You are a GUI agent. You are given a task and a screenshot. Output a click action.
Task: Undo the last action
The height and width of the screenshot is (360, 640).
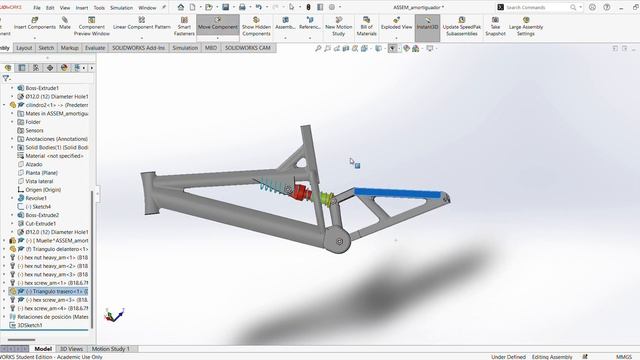tap(258, 7)
